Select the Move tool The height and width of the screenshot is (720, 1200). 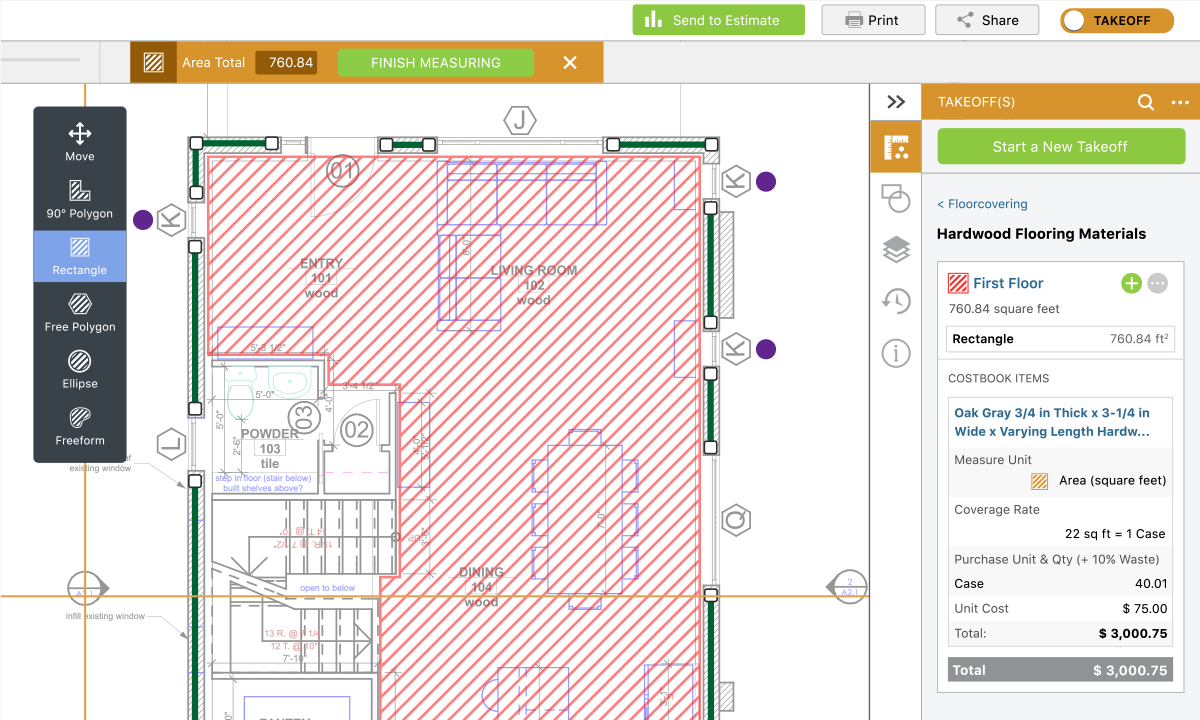[80, 141]
